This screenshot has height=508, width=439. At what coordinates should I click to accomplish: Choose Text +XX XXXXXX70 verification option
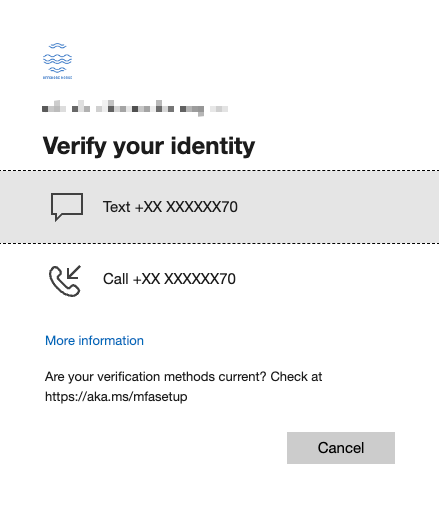coord(219,207)
